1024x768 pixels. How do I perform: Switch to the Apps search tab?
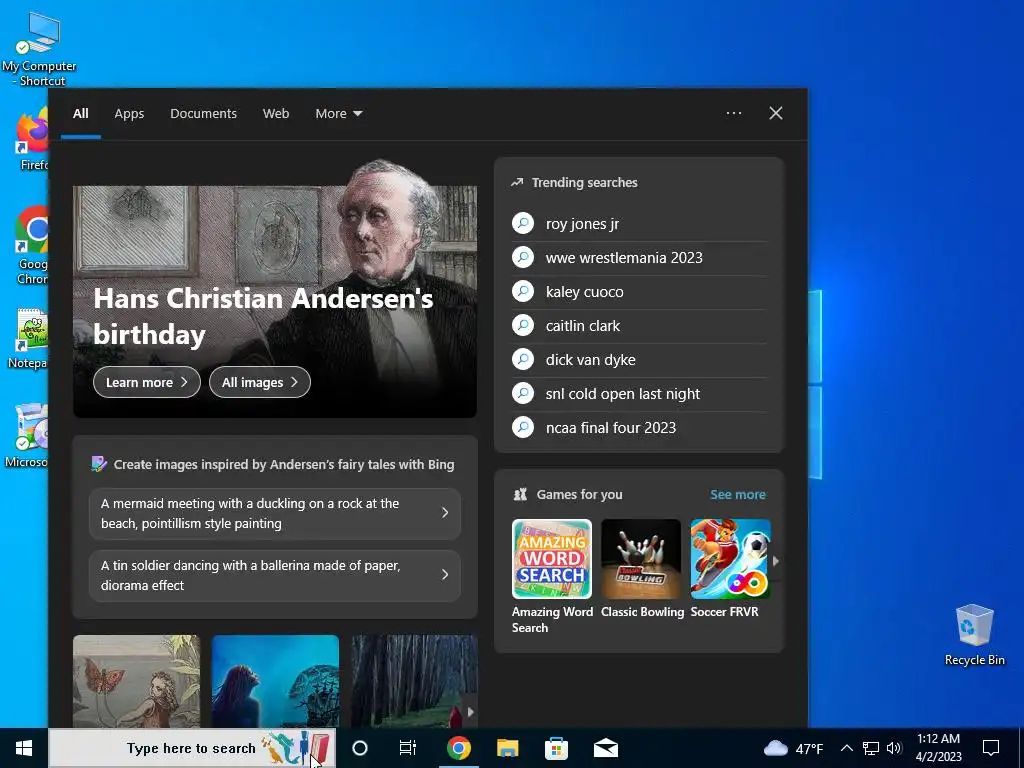[x=129, y=114]
